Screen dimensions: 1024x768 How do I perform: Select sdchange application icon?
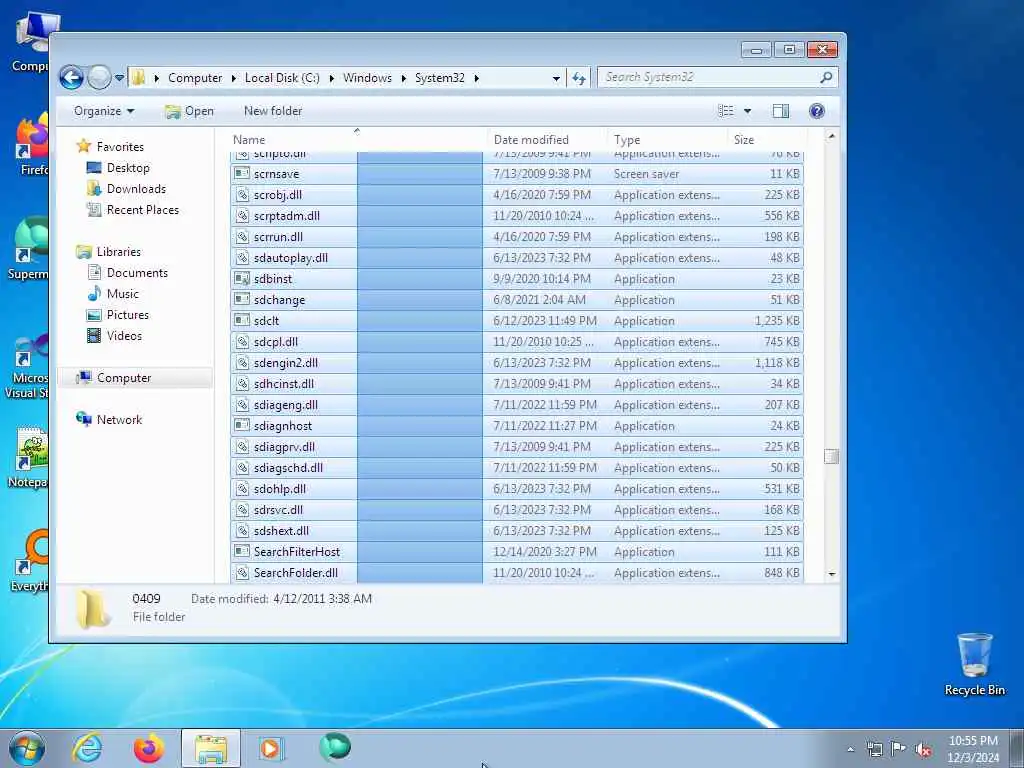pos(242,300)
